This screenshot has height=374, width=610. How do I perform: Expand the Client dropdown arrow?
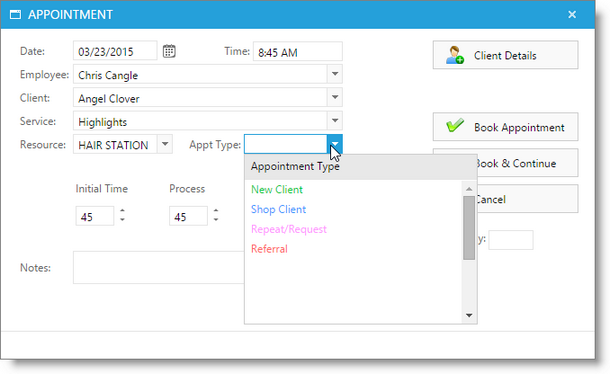(335, 97)
